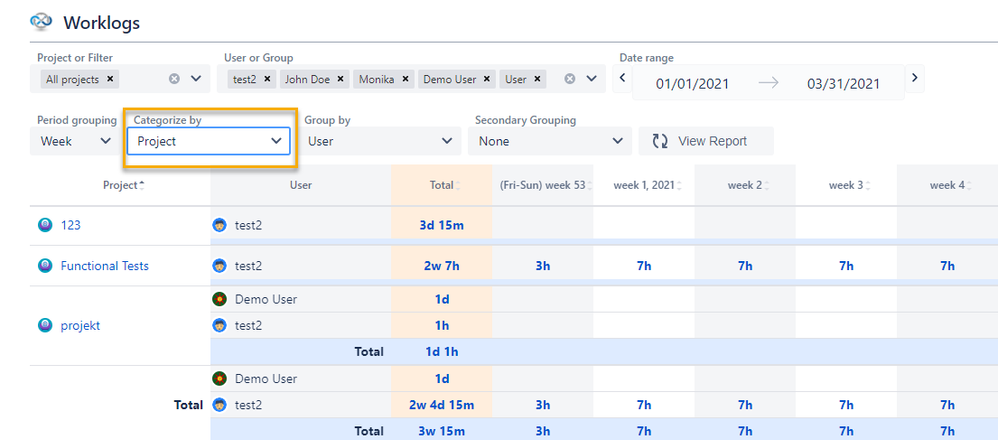Open the 123 project link

[71, 225]
